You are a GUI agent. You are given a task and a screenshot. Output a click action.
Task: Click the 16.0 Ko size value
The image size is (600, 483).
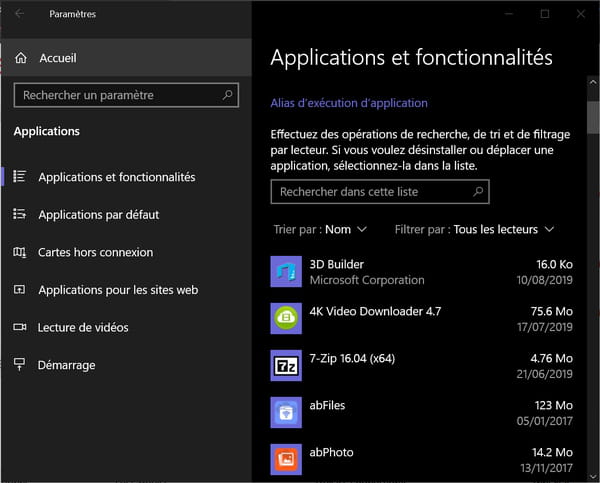(554, 264)
